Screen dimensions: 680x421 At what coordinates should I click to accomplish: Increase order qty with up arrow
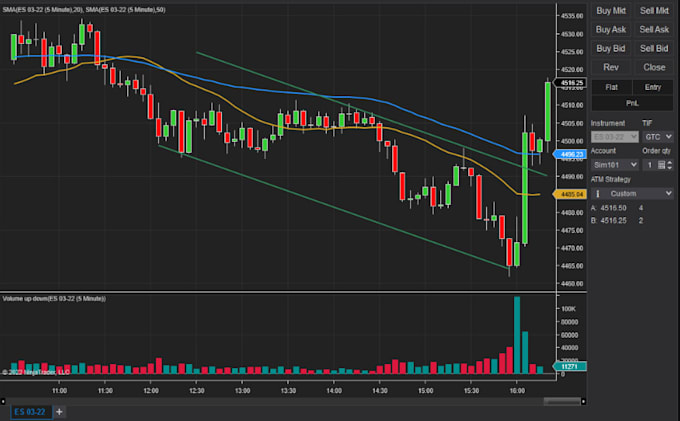tap(670, 163)
